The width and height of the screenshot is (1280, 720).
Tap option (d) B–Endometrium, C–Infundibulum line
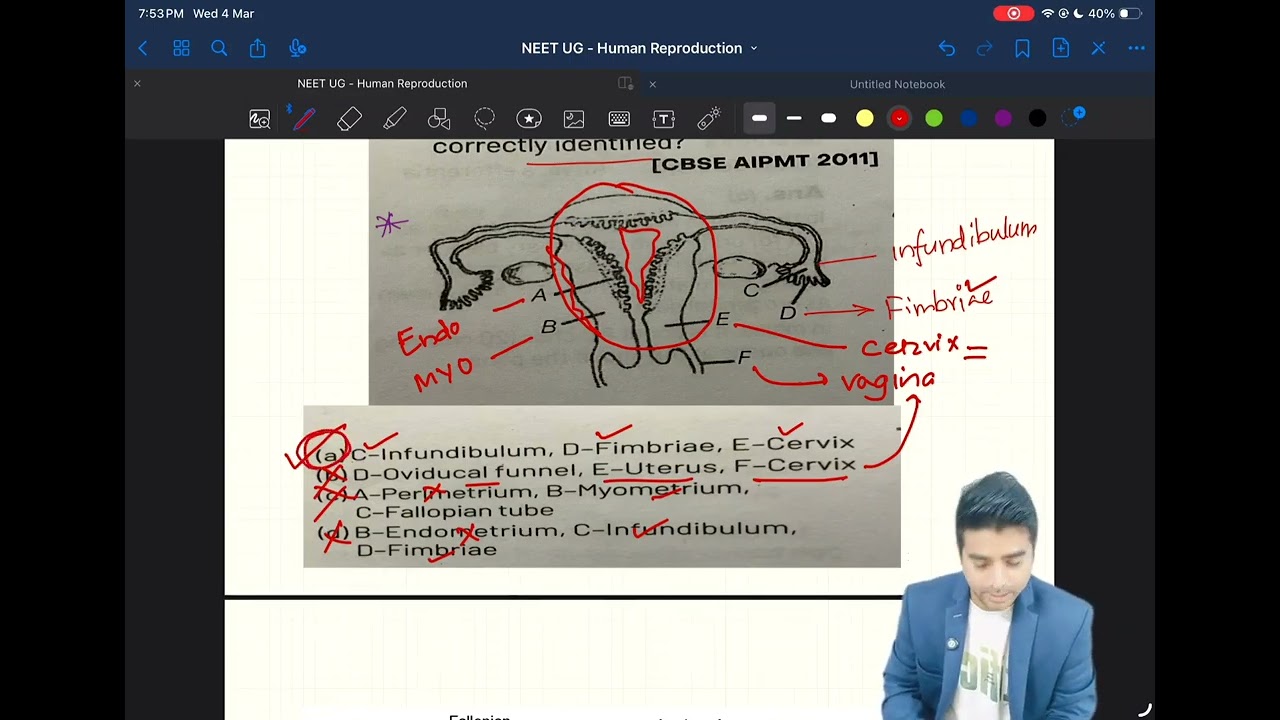click(x=557, y=530)
